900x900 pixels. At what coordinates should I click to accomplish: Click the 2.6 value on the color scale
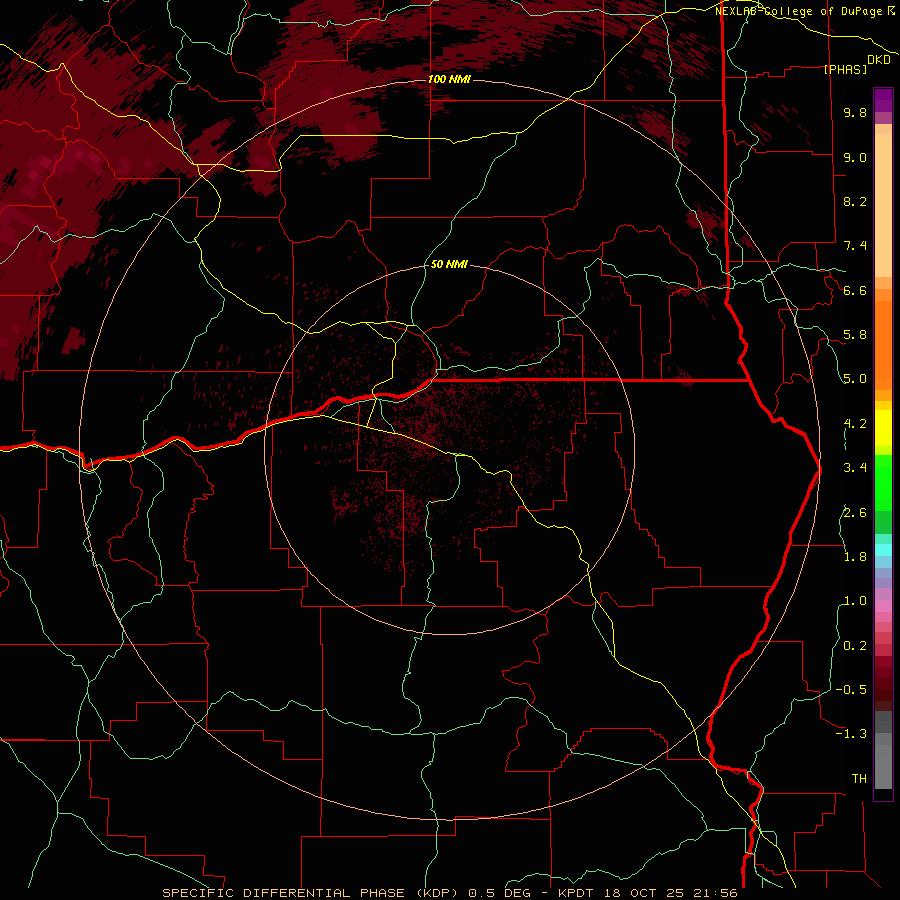[855, 513]
